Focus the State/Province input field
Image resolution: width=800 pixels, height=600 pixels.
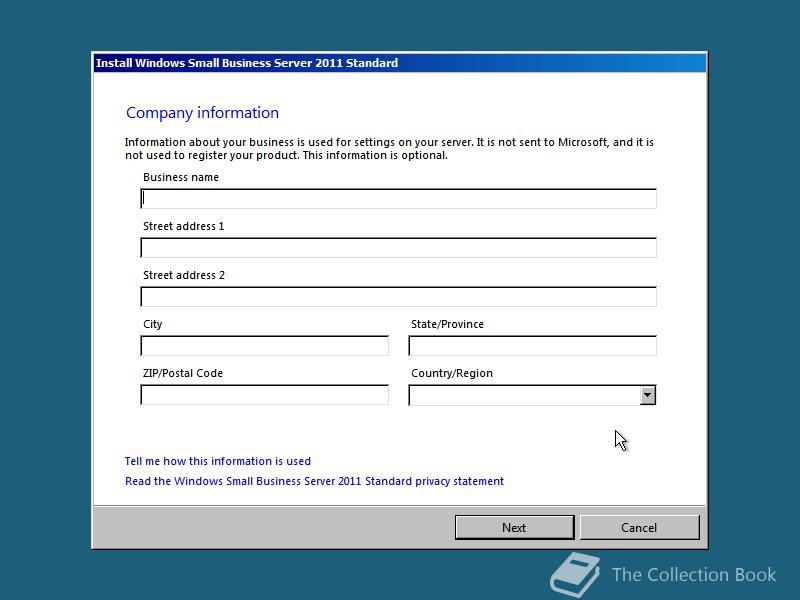(533, 345)
